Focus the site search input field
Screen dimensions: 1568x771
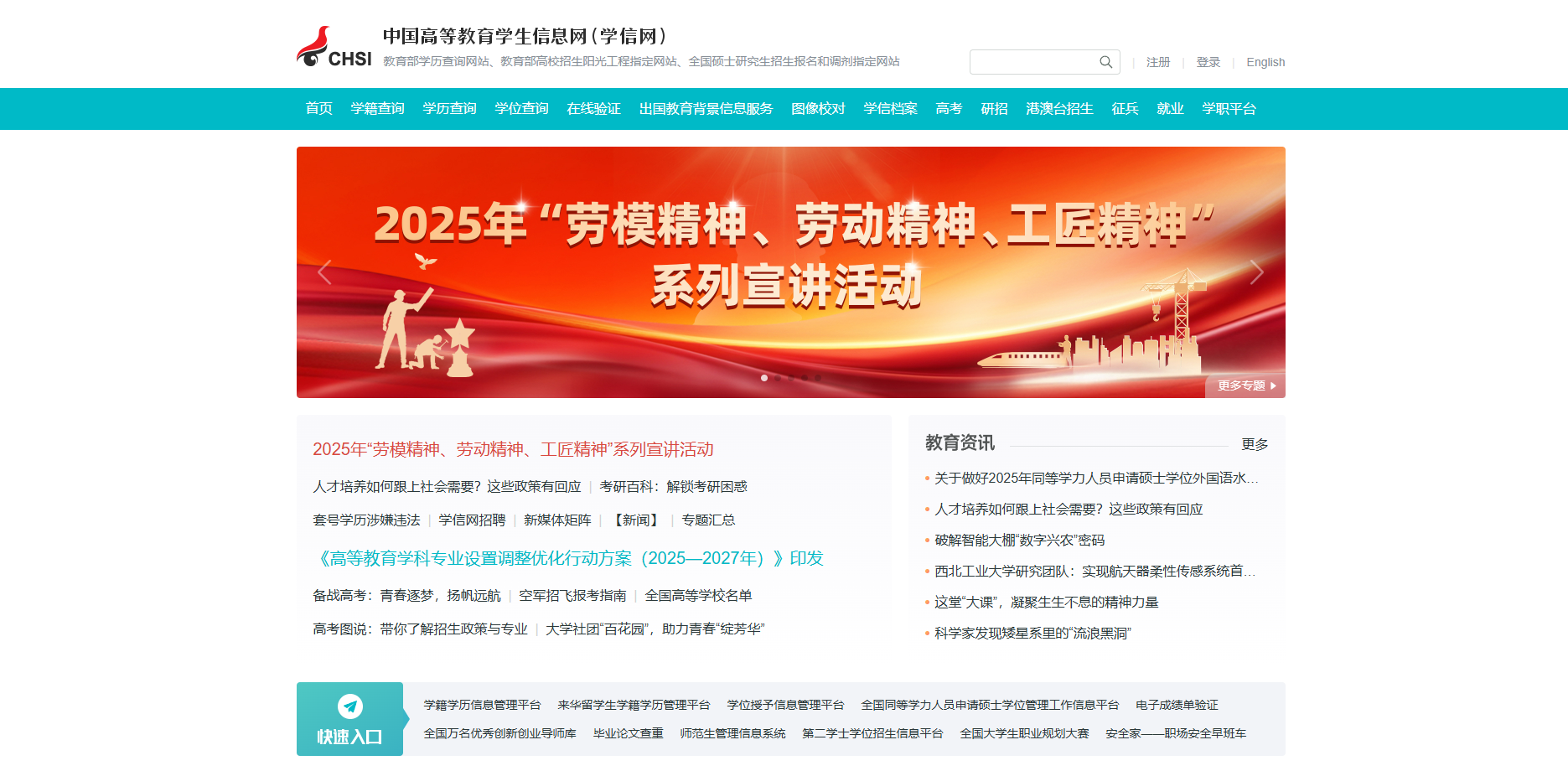(1033, 62)
